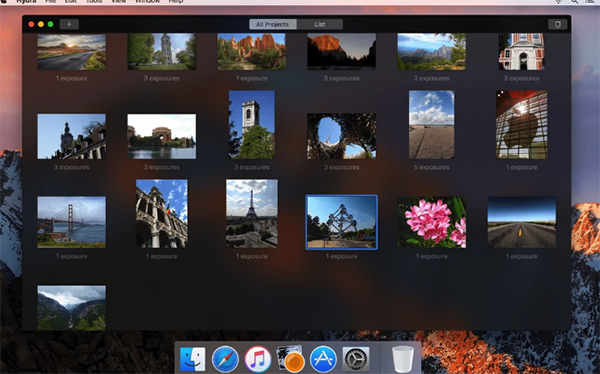Launch Safari from the Dock
The image size is (600, 374).
[225, 359]
